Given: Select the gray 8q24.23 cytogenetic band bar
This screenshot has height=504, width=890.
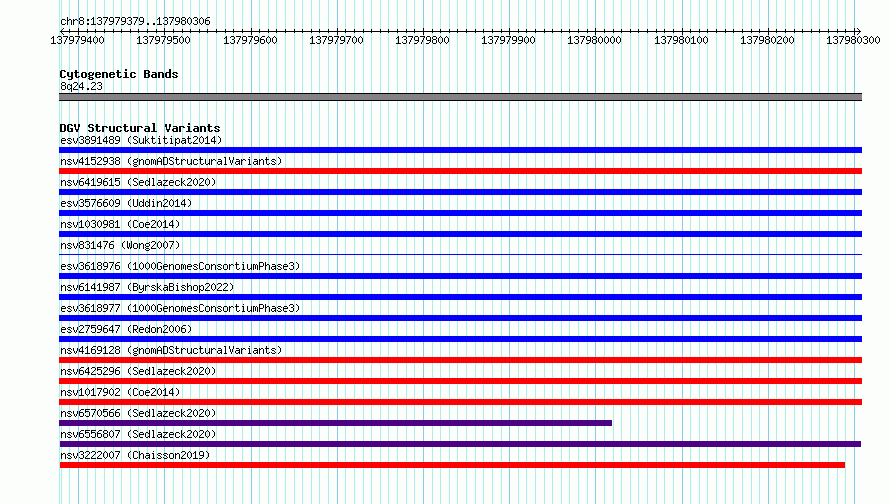Looking at the screenshot, I should pyautogui.click(x=460, y=97).
